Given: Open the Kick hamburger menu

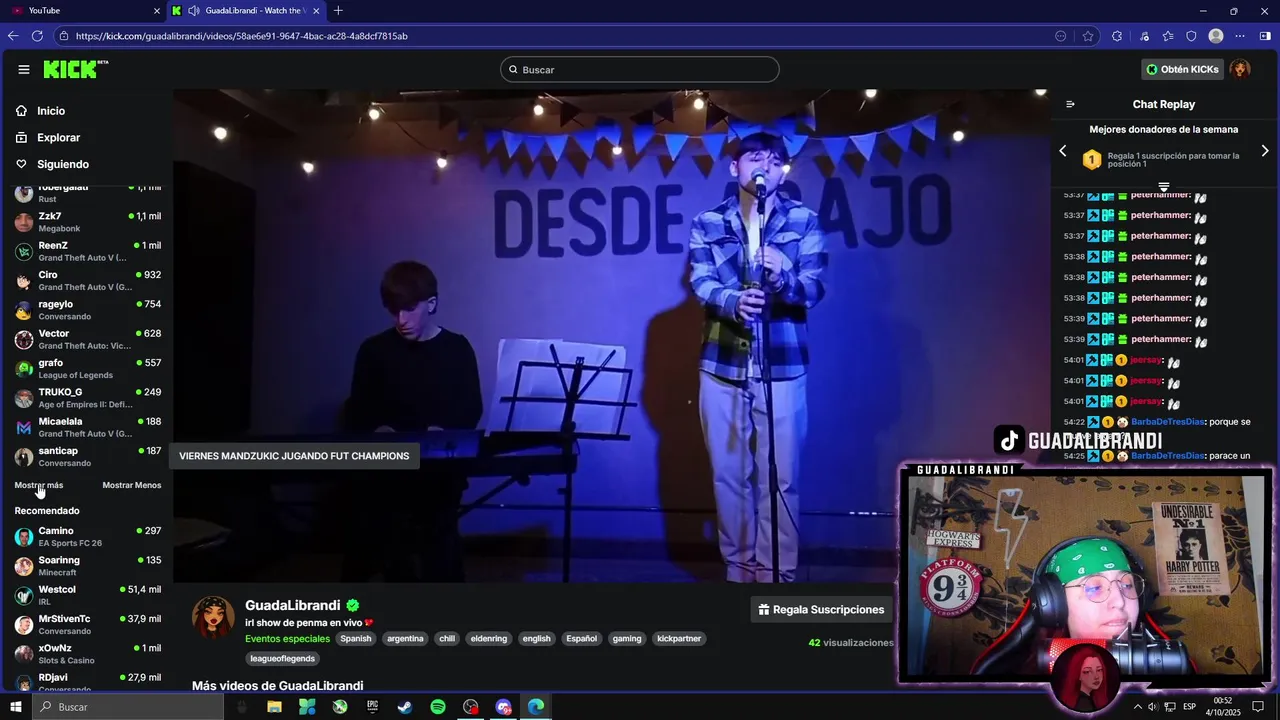Looking at the screenshot, I should click(x=23, y=69).
